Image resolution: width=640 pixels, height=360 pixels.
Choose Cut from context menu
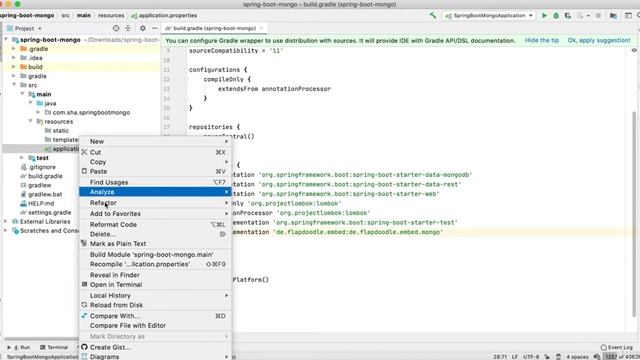tap(155, 152)
